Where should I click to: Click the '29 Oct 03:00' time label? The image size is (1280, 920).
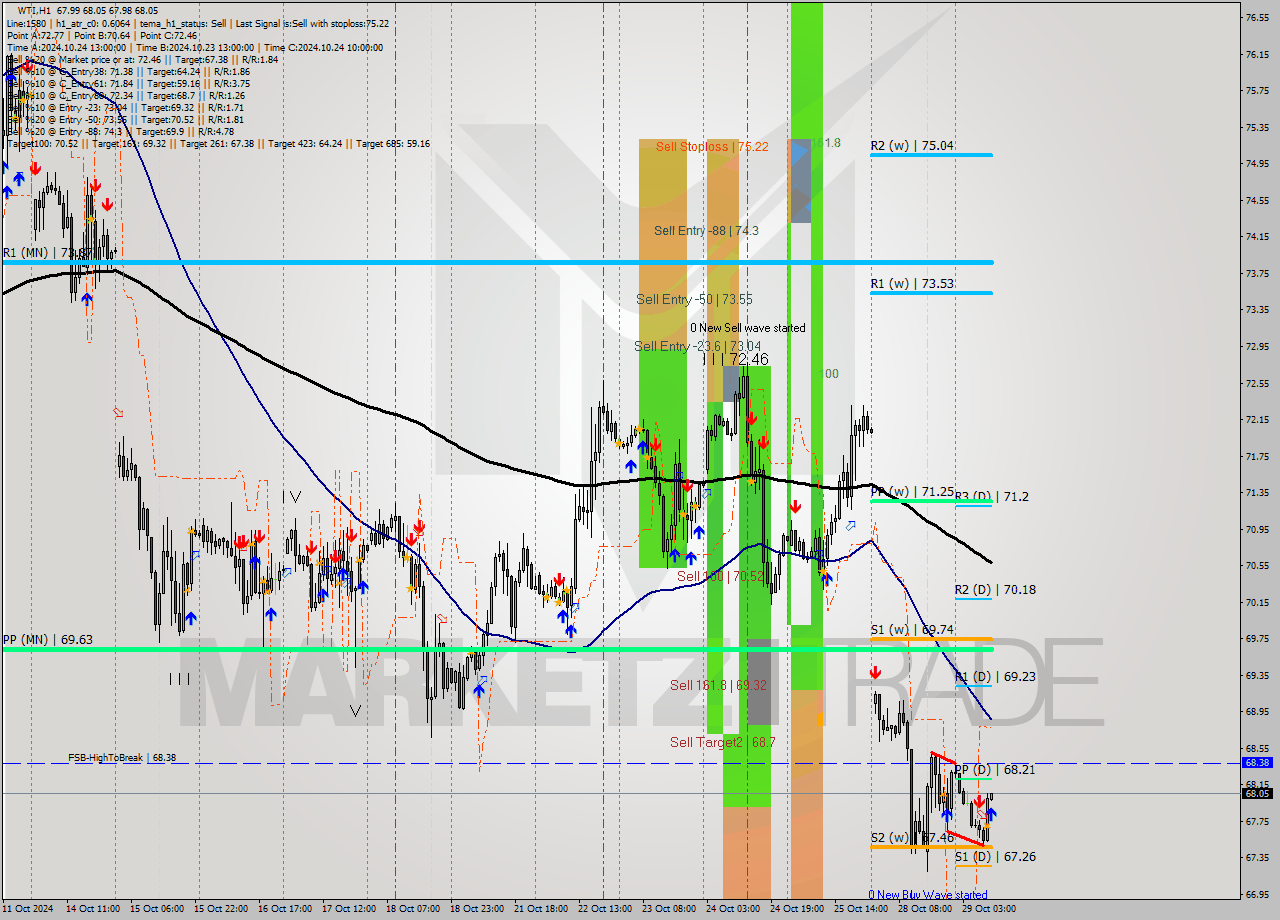pyautogui.click(x=991, y=909)
